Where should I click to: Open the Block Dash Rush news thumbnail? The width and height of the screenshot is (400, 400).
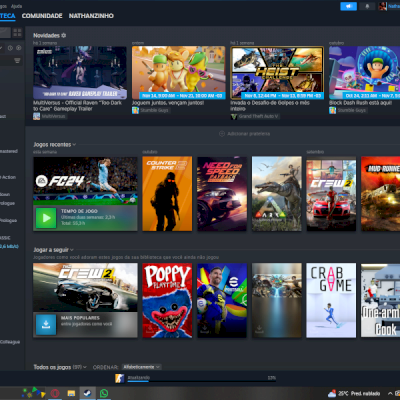coord(364,73)
